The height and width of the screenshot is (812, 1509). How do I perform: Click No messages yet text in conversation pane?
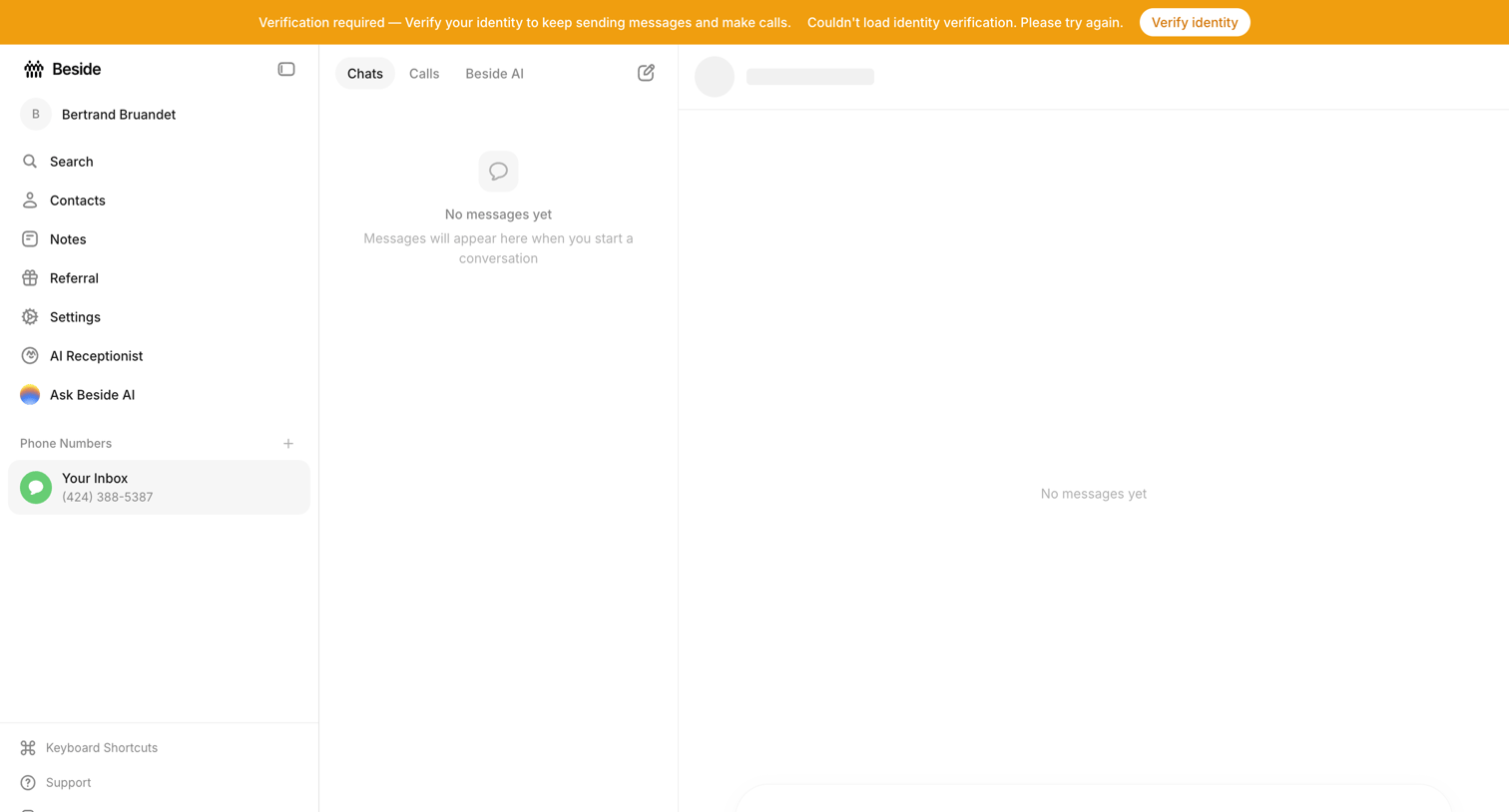pos(1094,494)
